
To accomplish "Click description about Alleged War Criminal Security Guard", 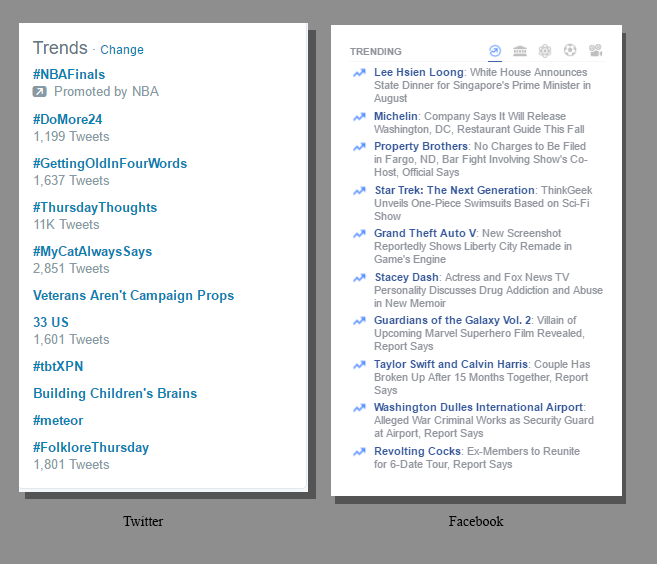I will point(484,427).
